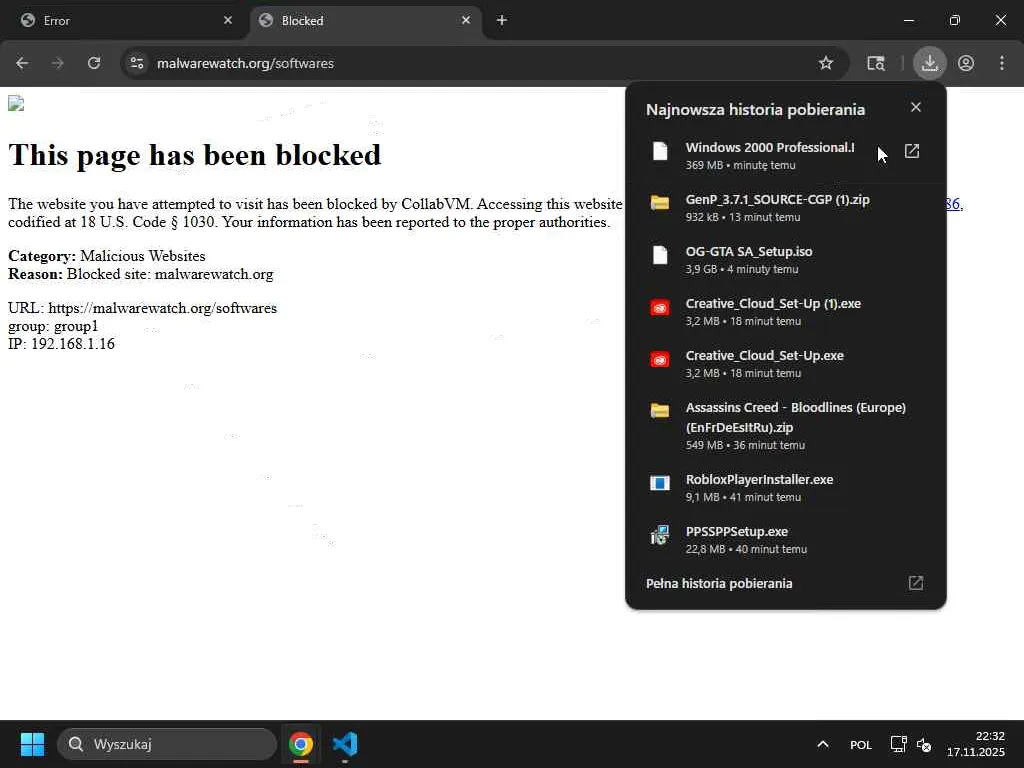Click Windows 2000 Professional file icon

point(660,151)
